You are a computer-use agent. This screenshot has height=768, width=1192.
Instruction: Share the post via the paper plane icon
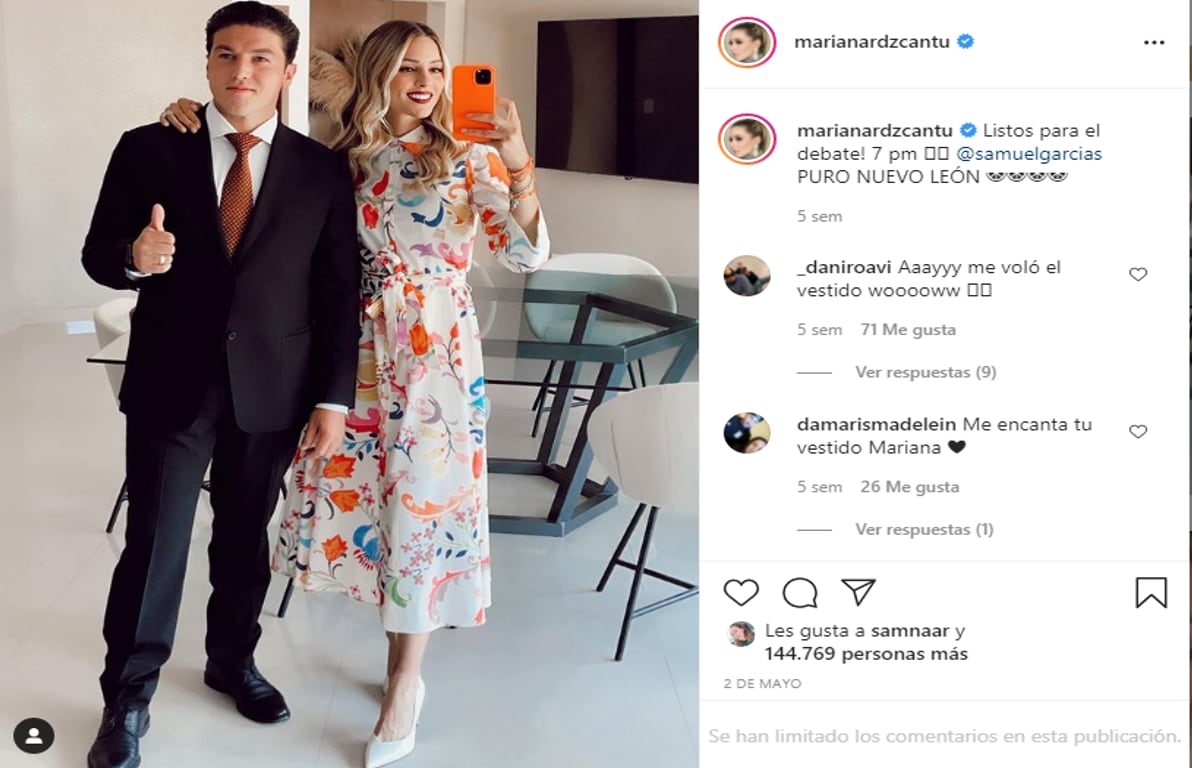point(858,592)
